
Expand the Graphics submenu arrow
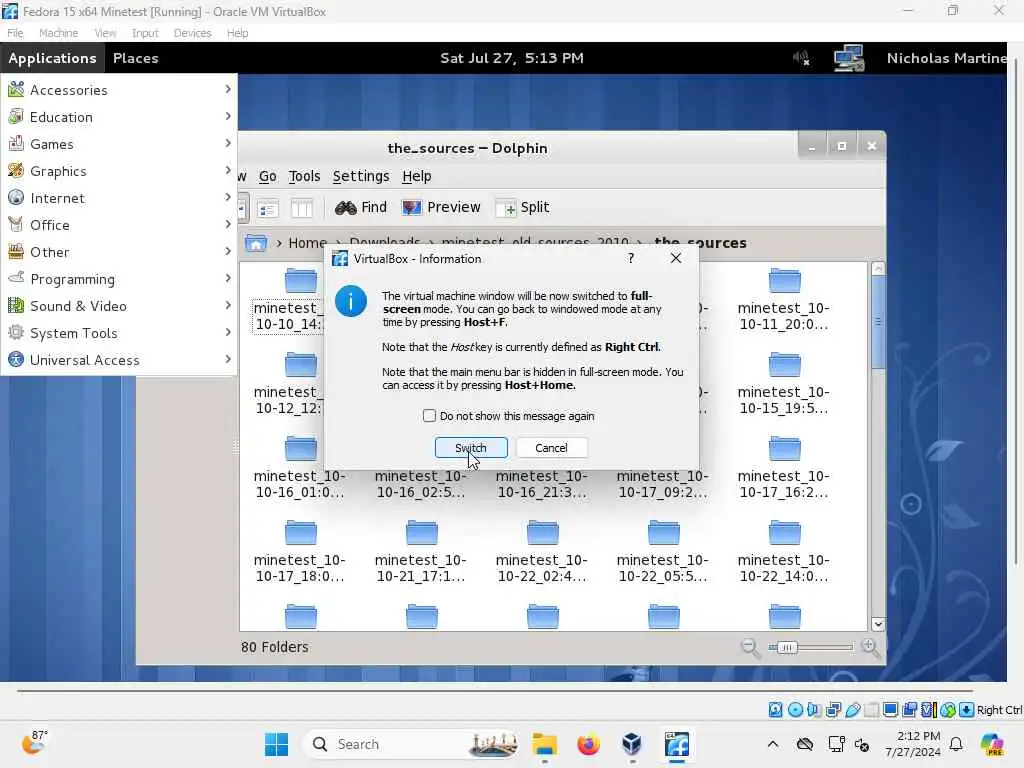click(x=228, y=170)
